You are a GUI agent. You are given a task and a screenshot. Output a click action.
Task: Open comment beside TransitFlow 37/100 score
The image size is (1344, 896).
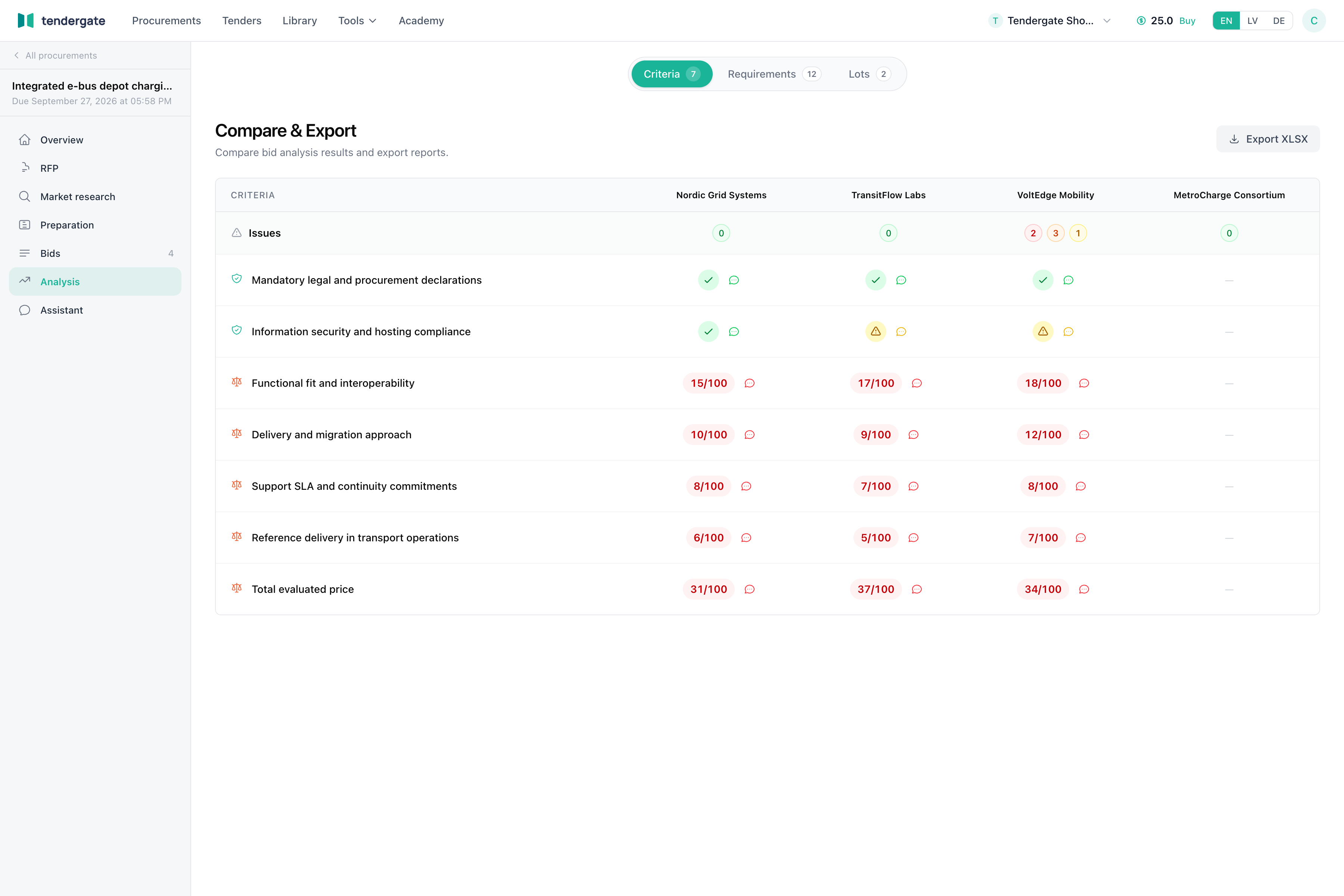(917, 589)
